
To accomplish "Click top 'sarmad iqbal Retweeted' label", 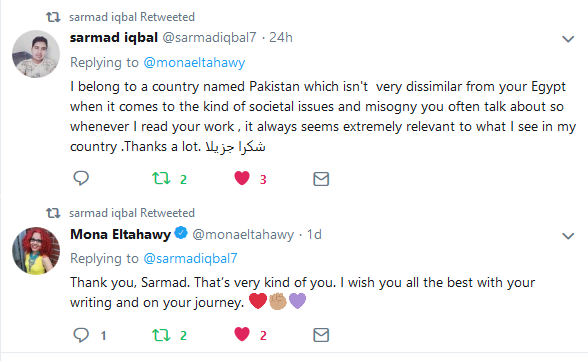I will click(132, 17).
